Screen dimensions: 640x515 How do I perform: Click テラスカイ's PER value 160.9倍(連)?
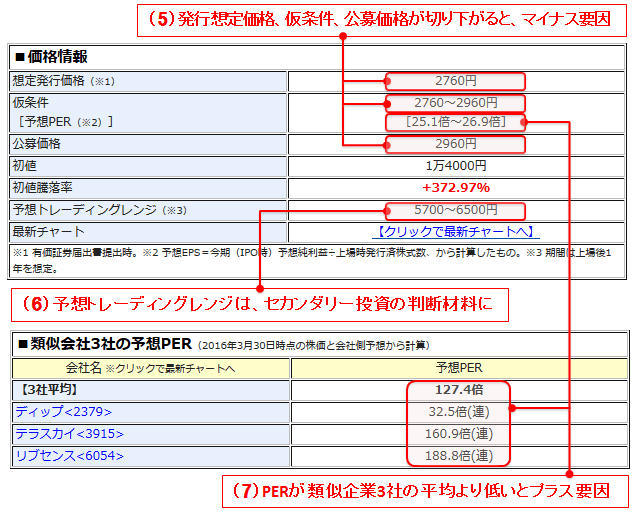[x=459, y=434]
